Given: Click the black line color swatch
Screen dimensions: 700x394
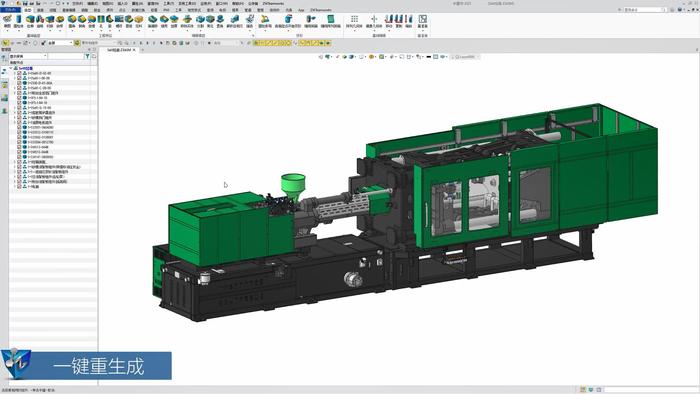Looking at the screenshot, I should click(x=429, y=57).
